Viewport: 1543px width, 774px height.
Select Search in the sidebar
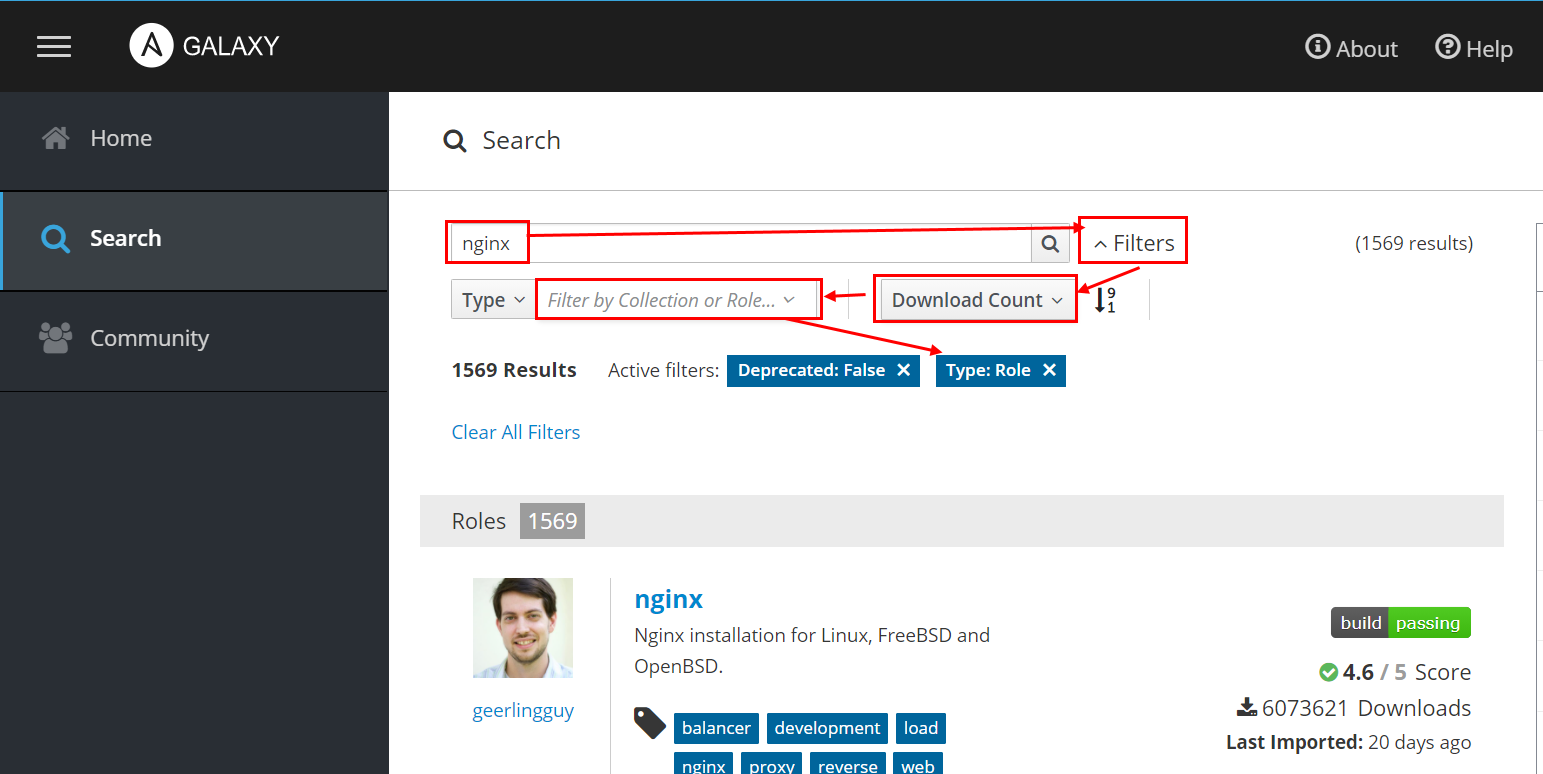[x=194, y=238]
